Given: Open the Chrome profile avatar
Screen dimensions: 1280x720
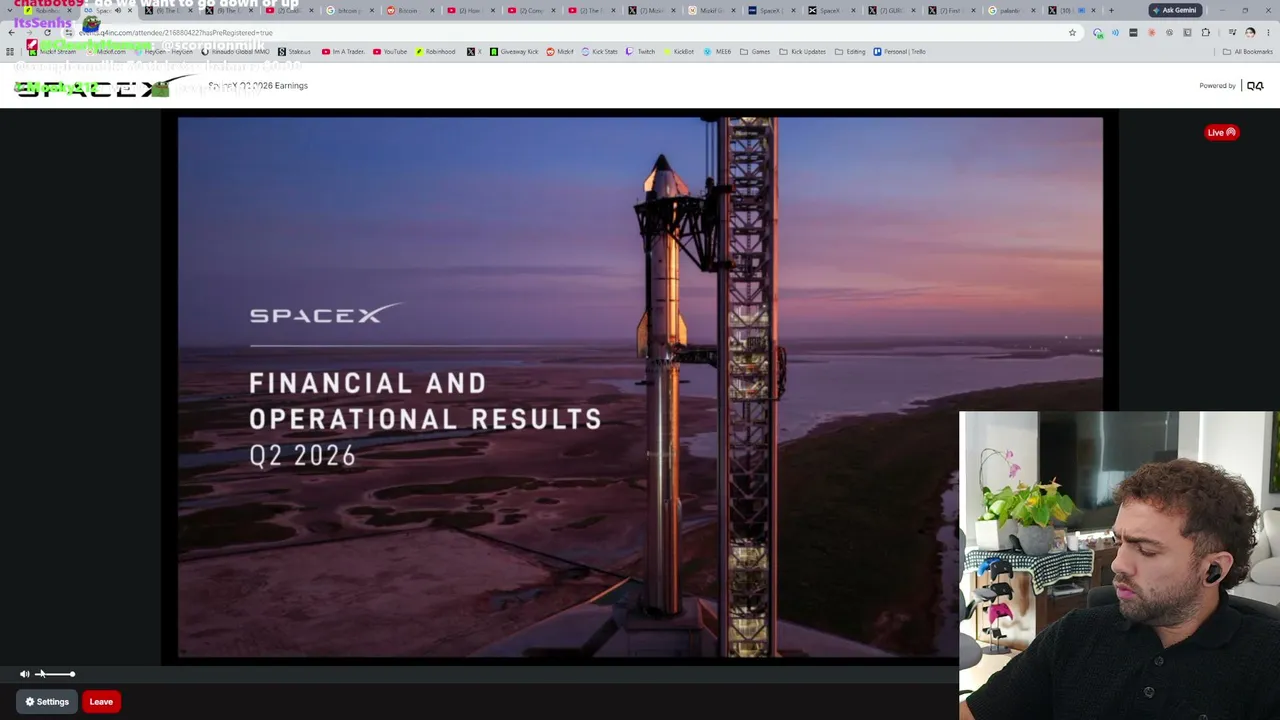Looking at the screenshot, I should [1250, 33].
